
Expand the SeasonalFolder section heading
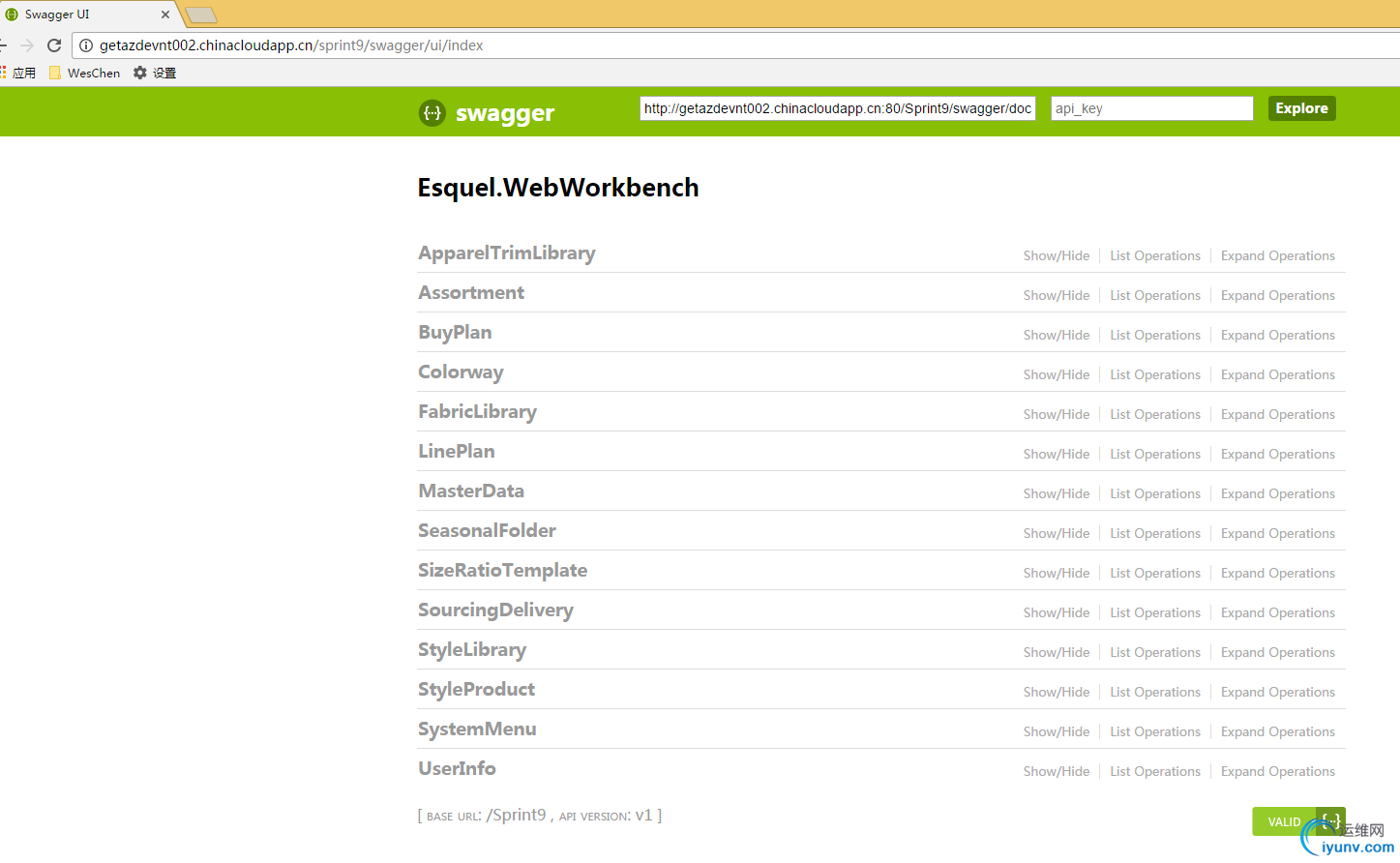tap(487, 530)
